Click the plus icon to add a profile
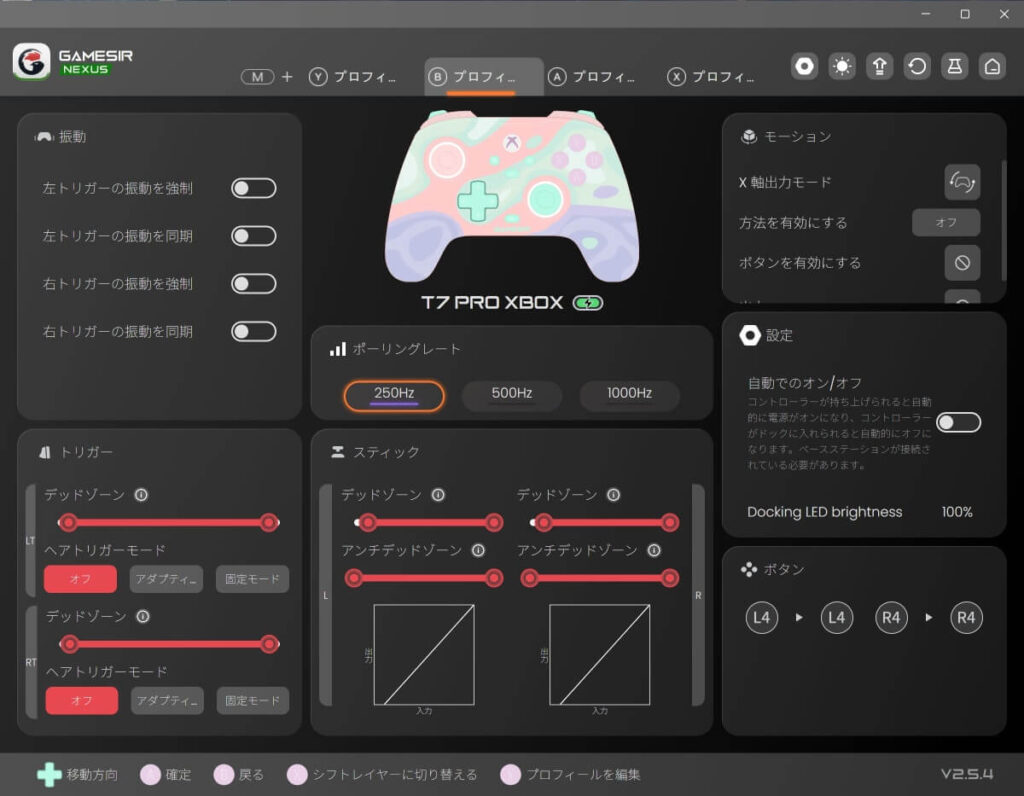1024x796 pixels. 287,77
